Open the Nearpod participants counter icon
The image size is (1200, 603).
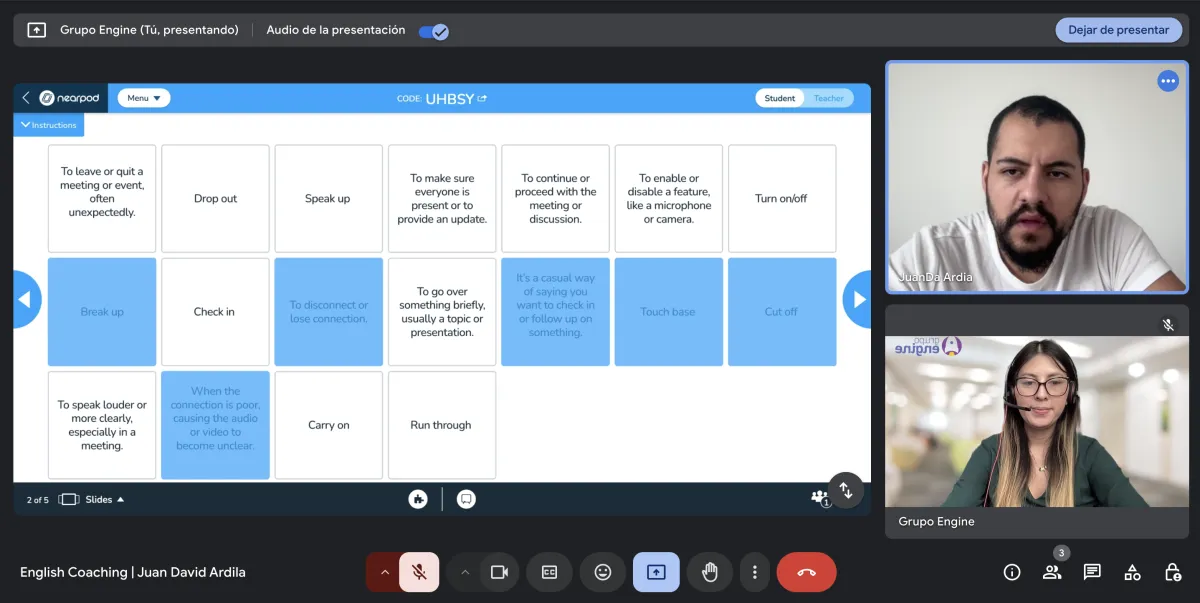[x=820, y=497]
